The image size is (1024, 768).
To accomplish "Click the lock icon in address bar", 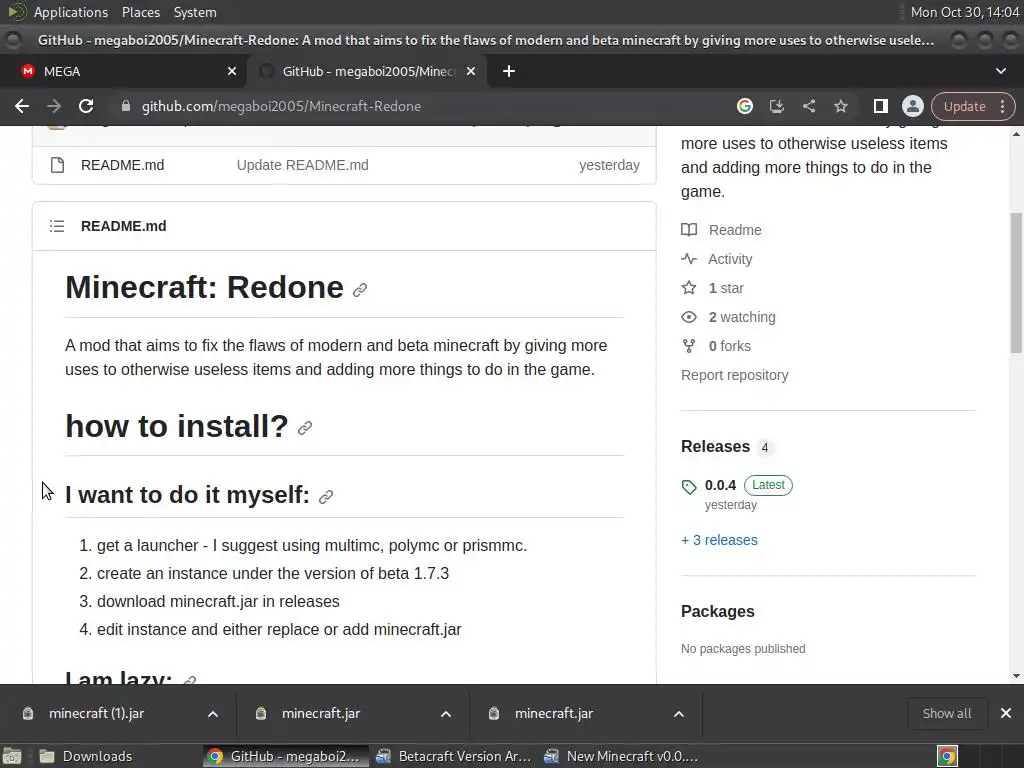I will tap(126, 106).
